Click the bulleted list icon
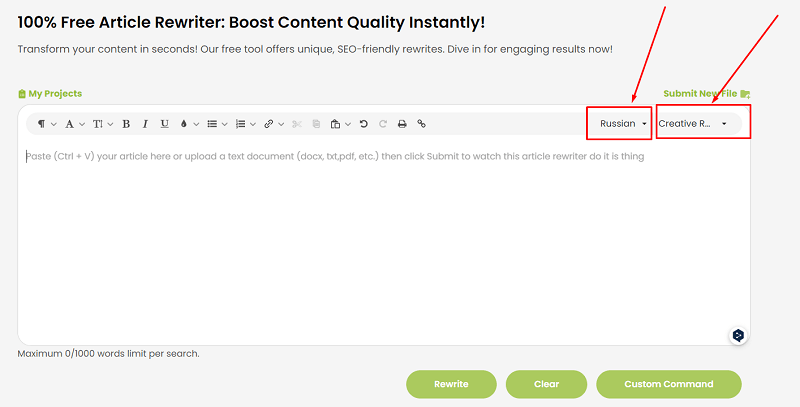 [212, 124]
